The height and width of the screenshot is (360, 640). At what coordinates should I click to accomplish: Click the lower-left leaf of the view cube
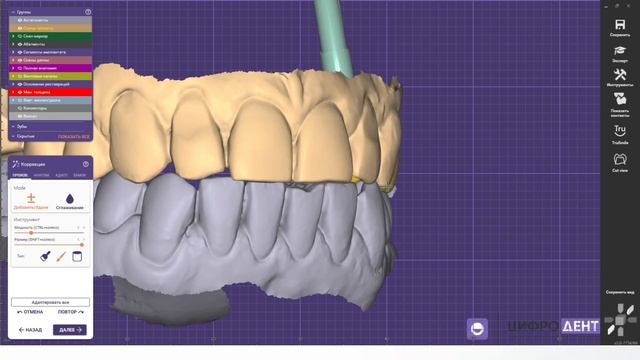click(611, 330)
